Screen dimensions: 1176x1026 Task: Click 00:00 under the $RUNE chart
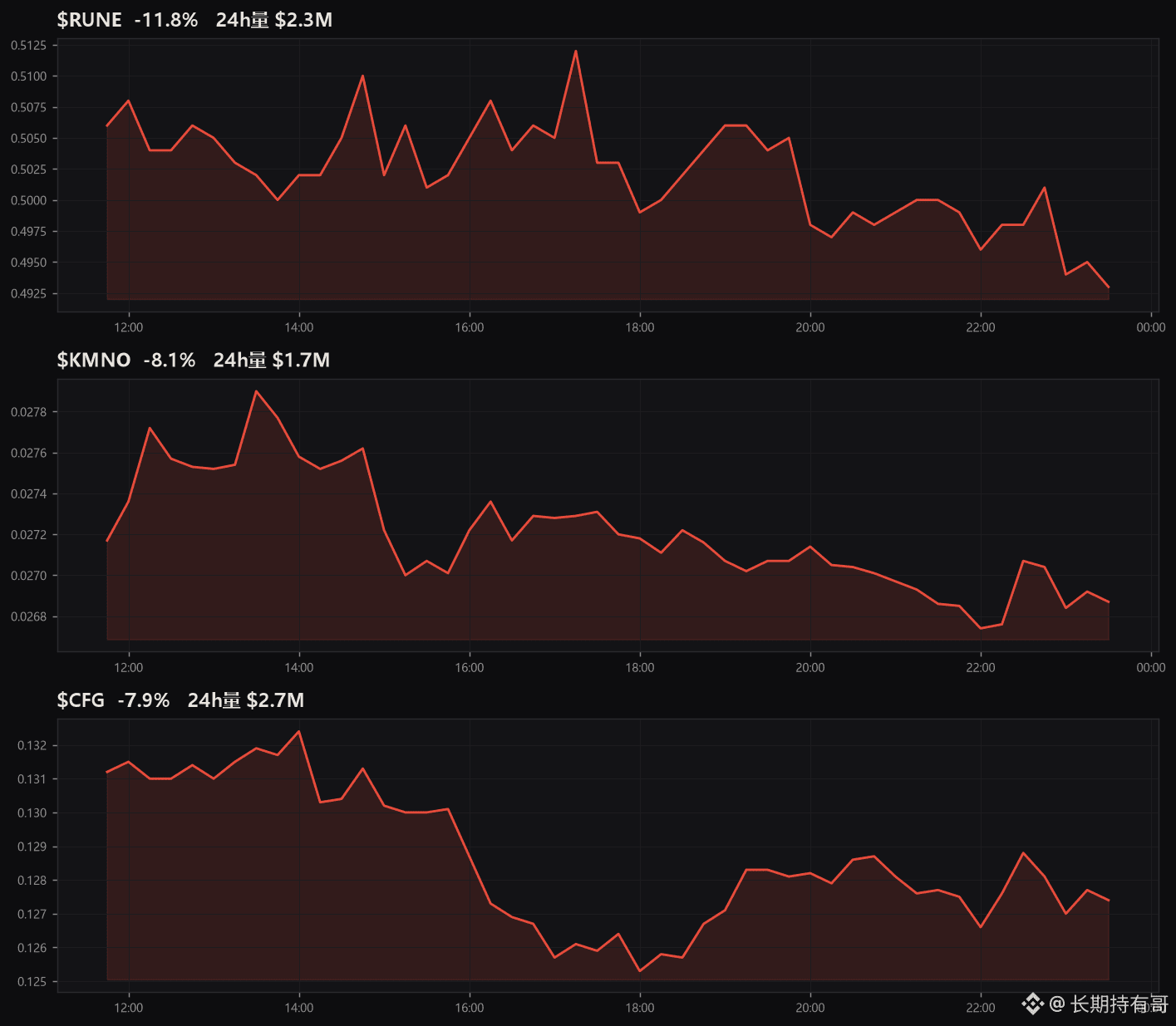1151,327
